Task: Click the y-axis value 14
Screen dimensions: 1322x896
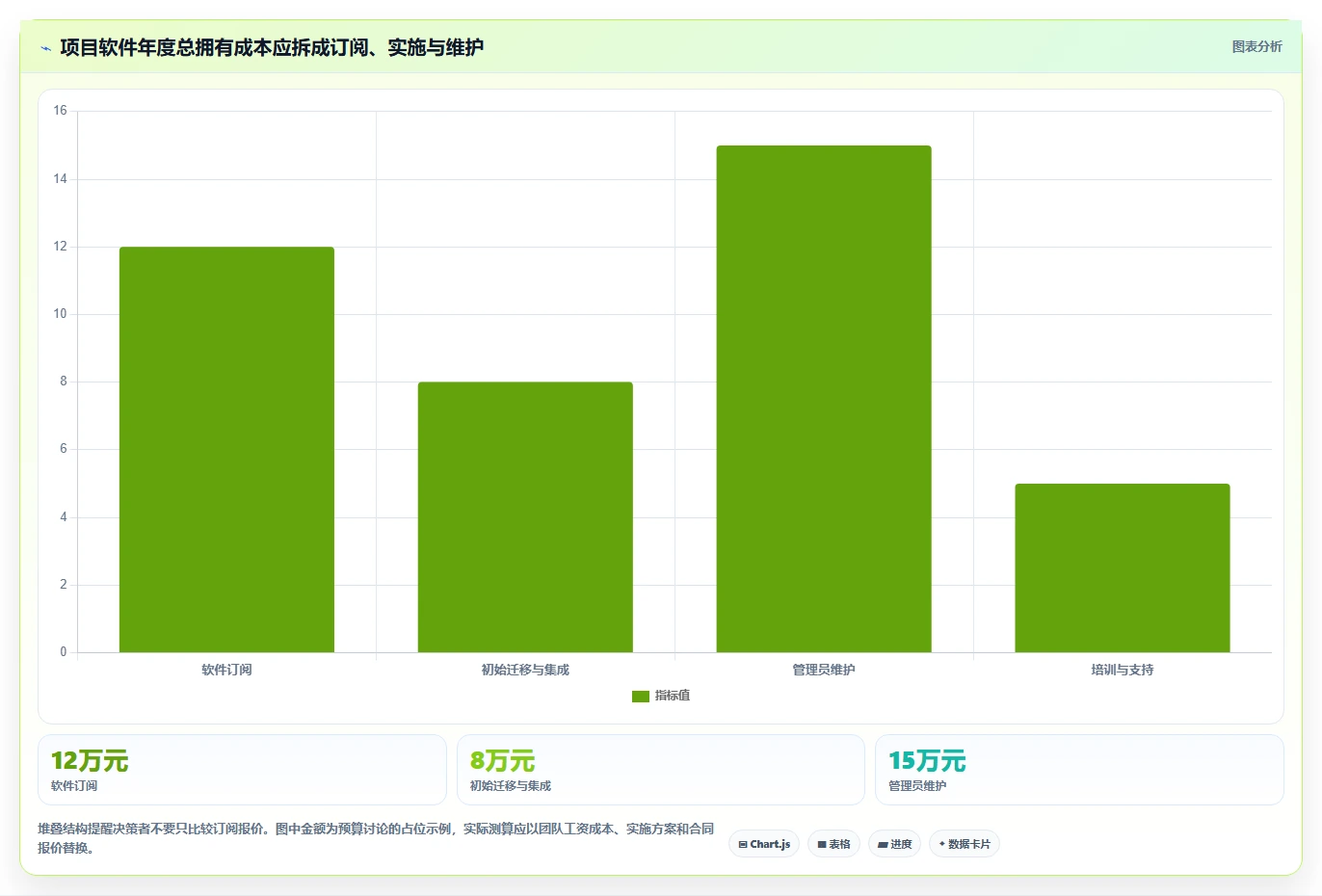Action: pos(60,178)
